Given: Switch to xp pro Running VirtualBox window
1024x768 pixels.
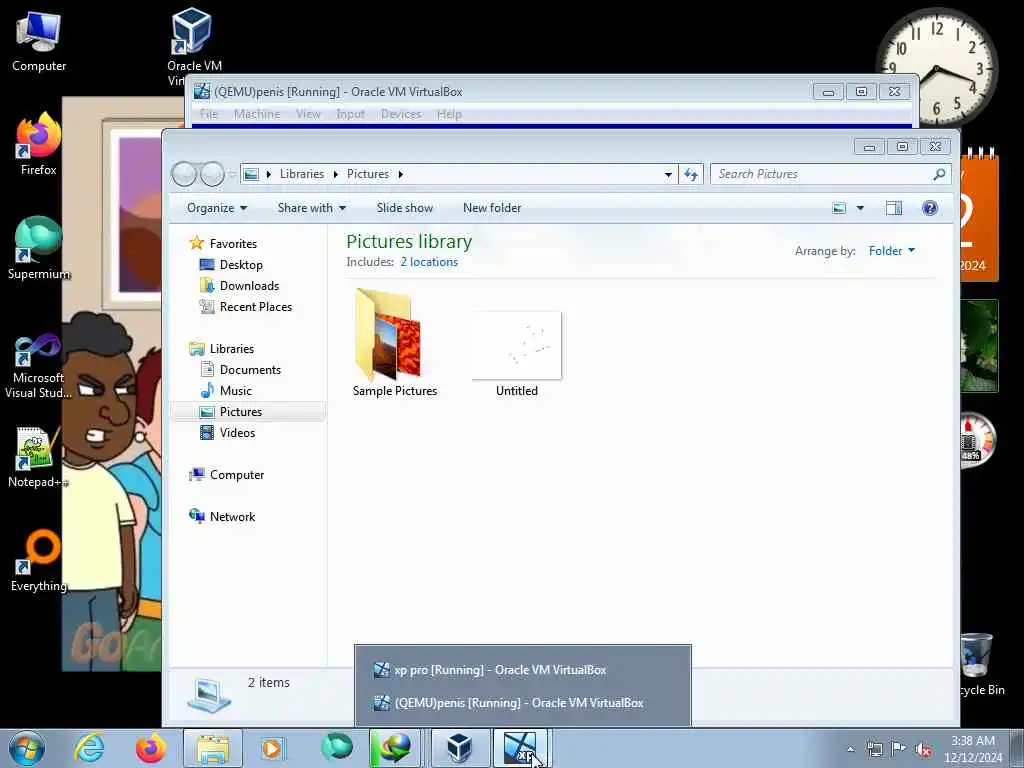Looking at the screenshot, I should pos(522,669).
